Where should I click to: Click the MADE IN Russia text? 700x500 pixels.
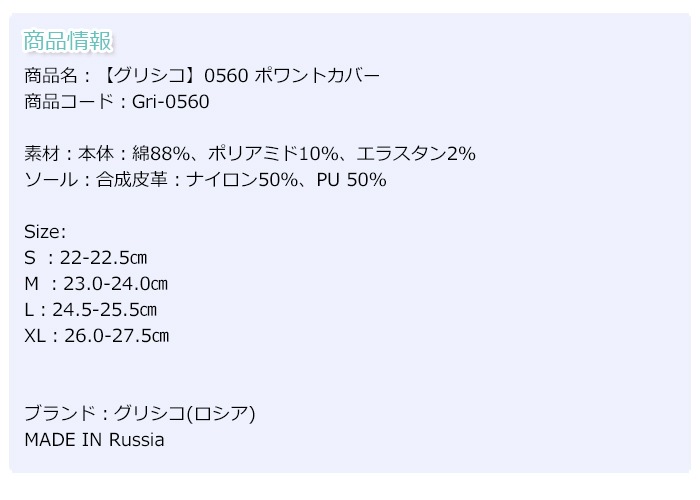[x=94, y=440]
